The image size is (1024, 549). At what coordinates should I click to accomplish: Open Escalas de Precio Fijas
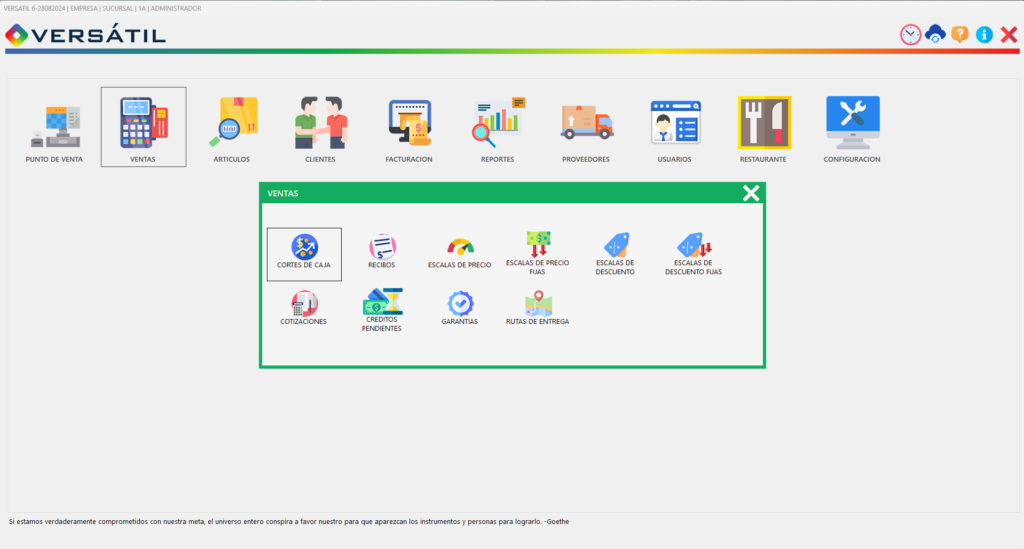point(537,253)
